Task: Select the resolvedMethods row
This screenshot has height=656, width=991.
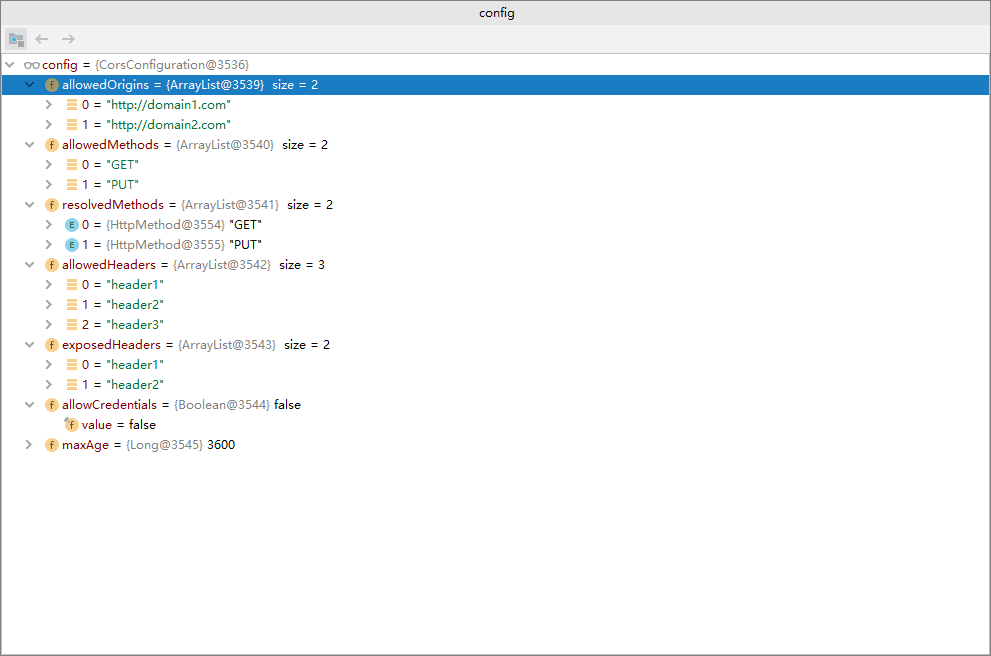Action: pos(496,205)
